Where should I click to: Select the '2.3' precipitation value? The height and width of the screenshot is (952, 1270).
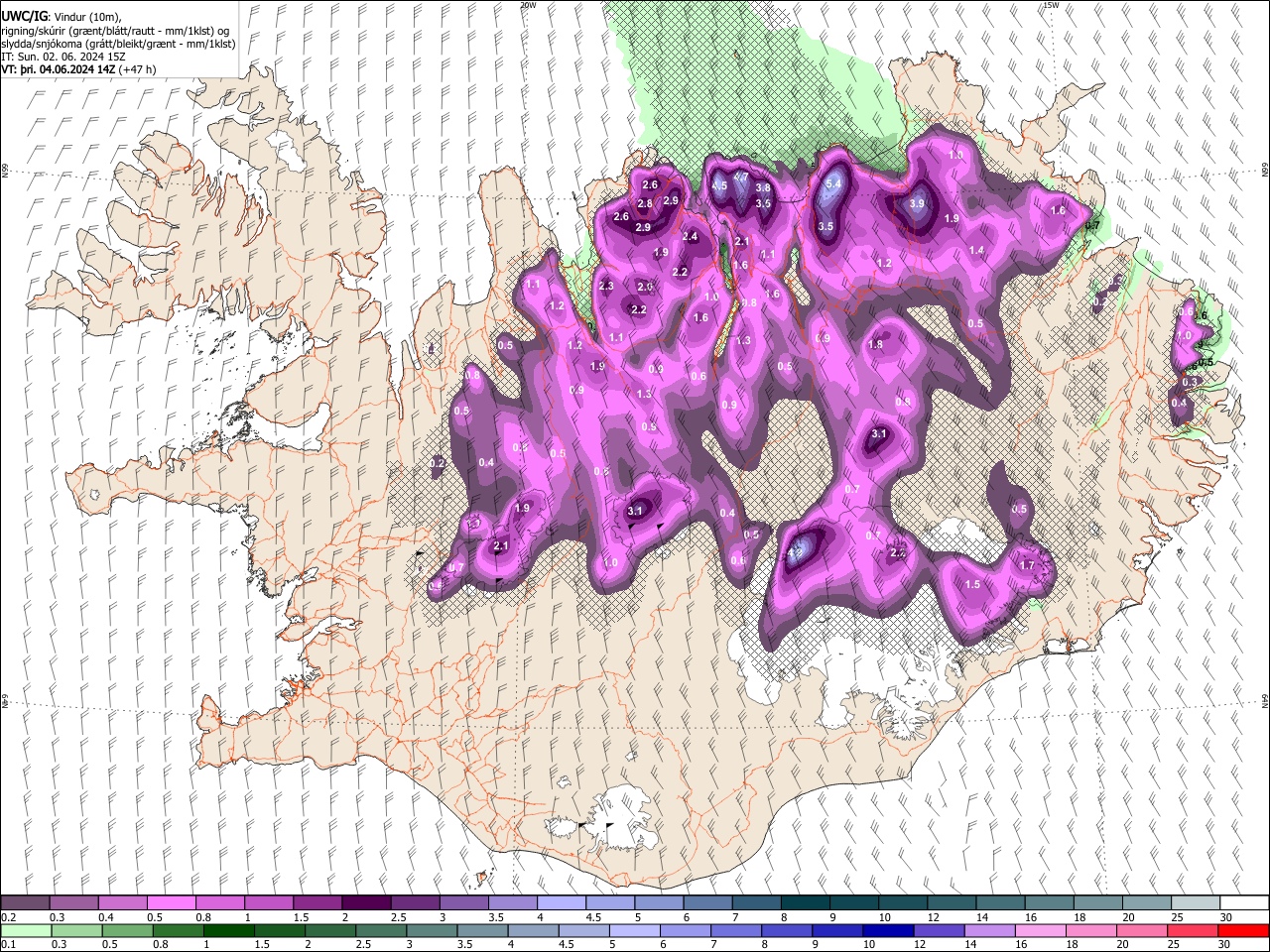click(607, 287)
